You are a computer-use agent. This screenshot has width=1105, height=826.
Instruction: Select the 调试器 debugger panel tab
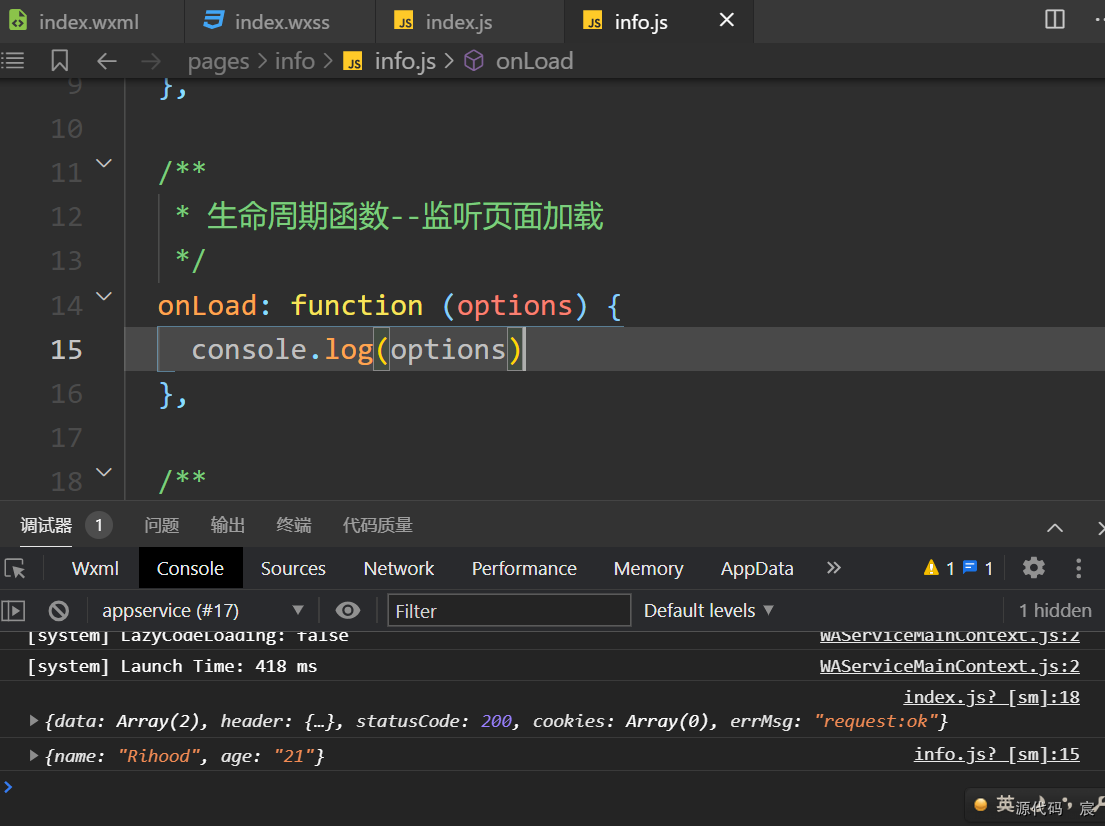click(46, 525)
